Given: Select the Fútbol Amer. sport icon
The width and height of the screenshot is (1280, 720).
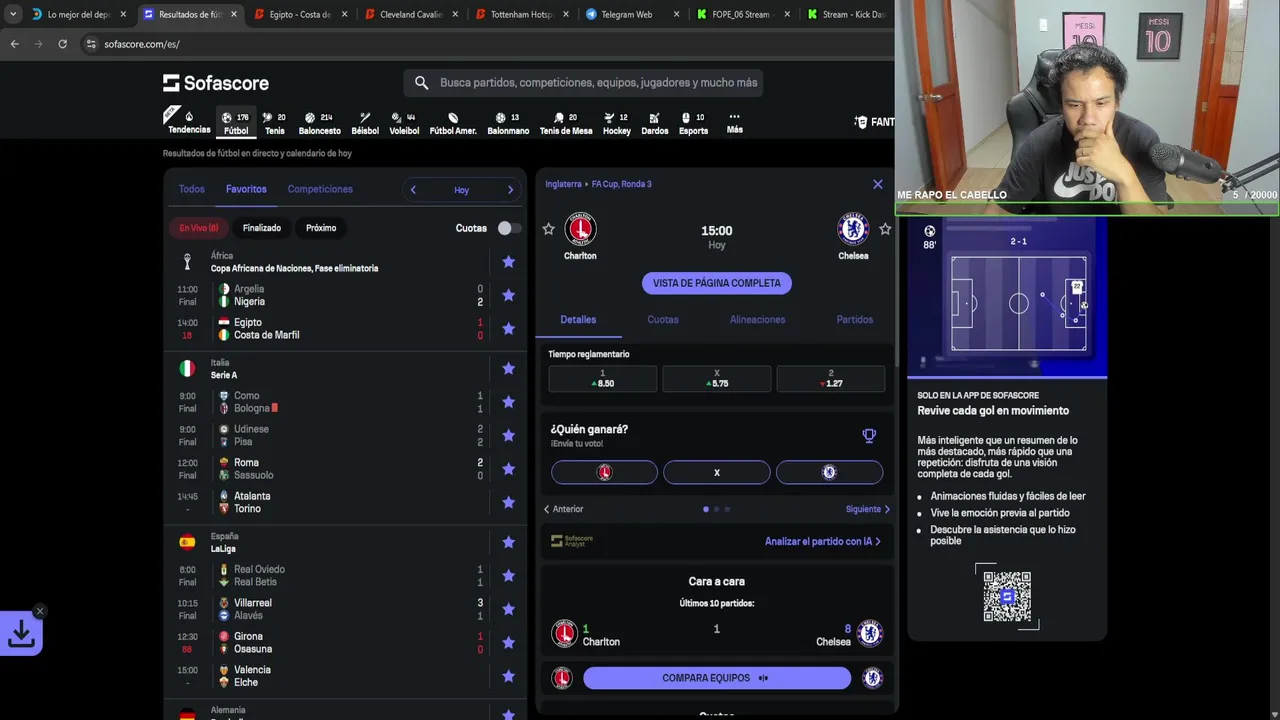Looking at the screenshot, I should coord(453,122).
